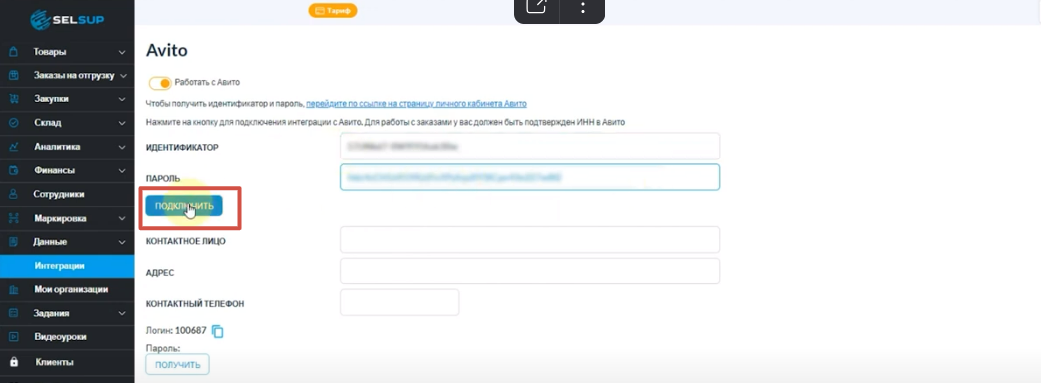The image size is (1041, 383).
Task: Expand the Товары menu chevron
Action: [121, 52]
